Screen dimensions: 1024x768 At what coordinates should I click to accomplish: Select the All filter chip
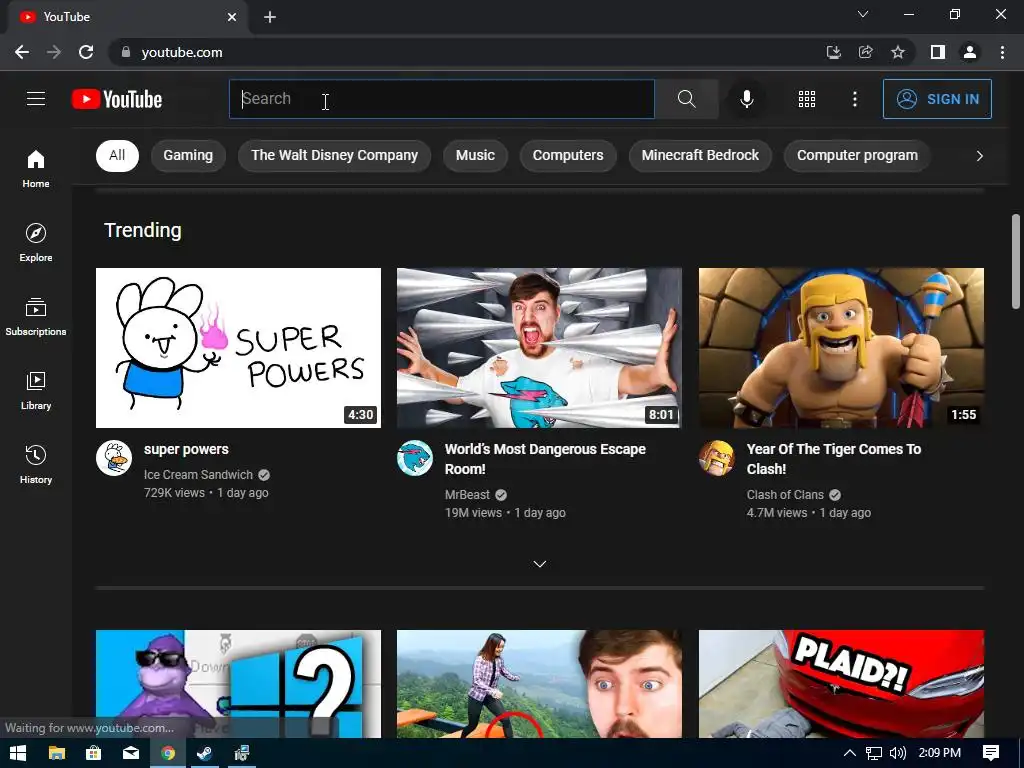coord(117,155)
